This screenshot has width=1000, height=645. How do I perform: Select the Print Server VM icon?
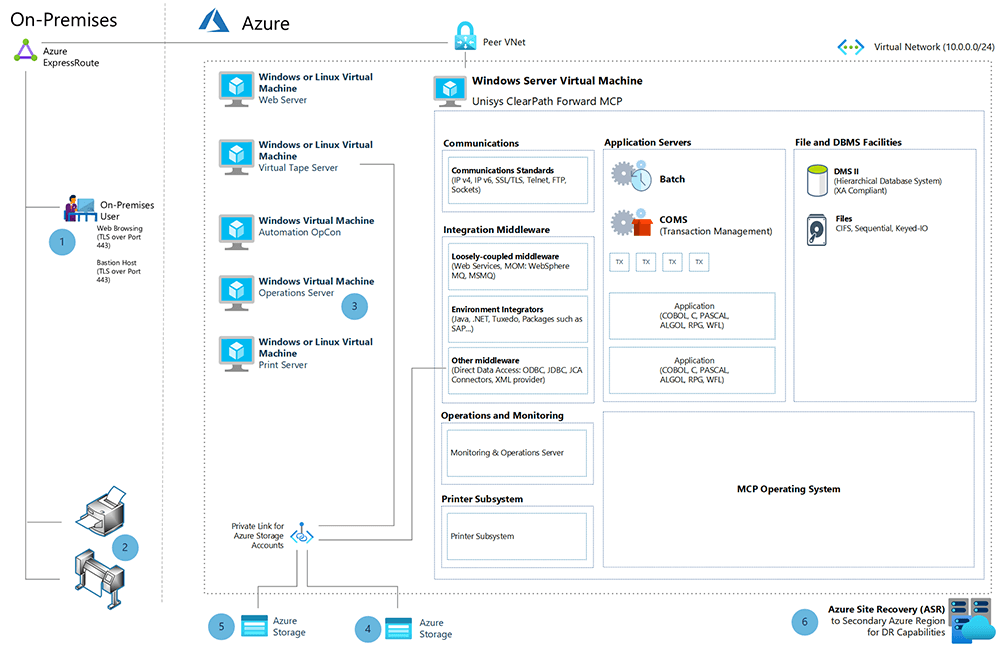point(237,353)
